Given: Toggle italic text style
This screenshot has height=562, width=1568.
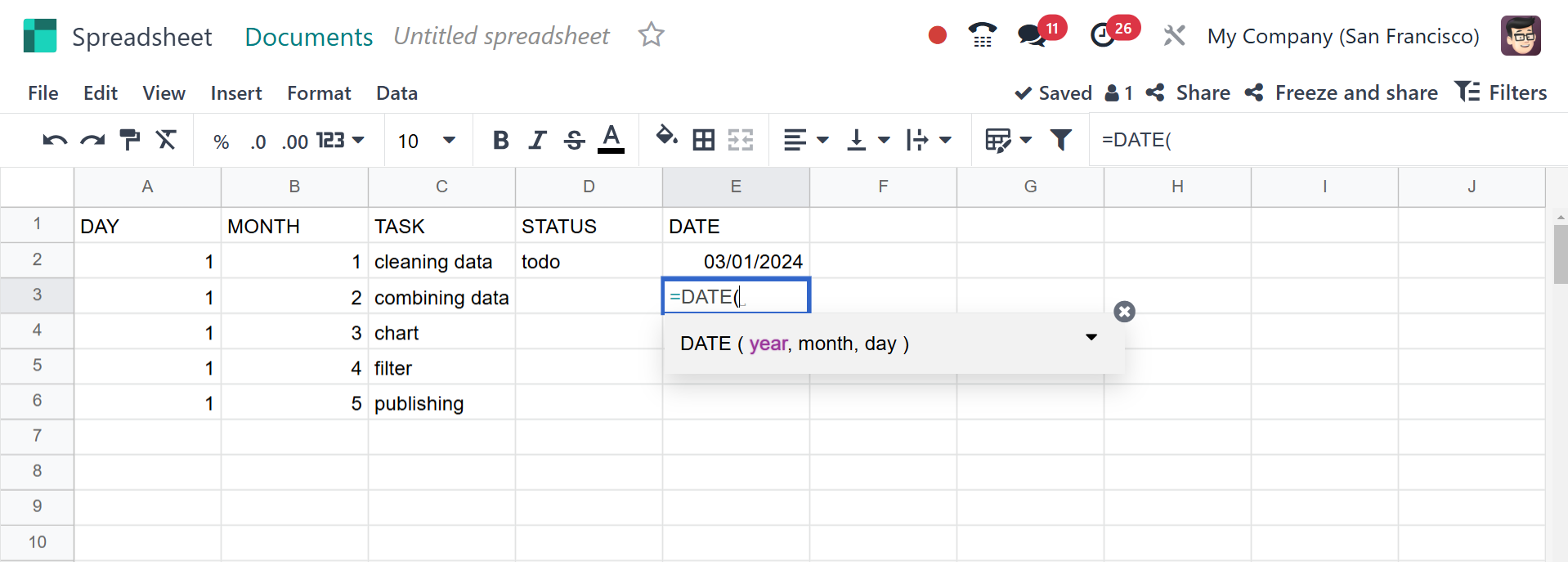Looking at the screenshot, I should coord(537,141).
